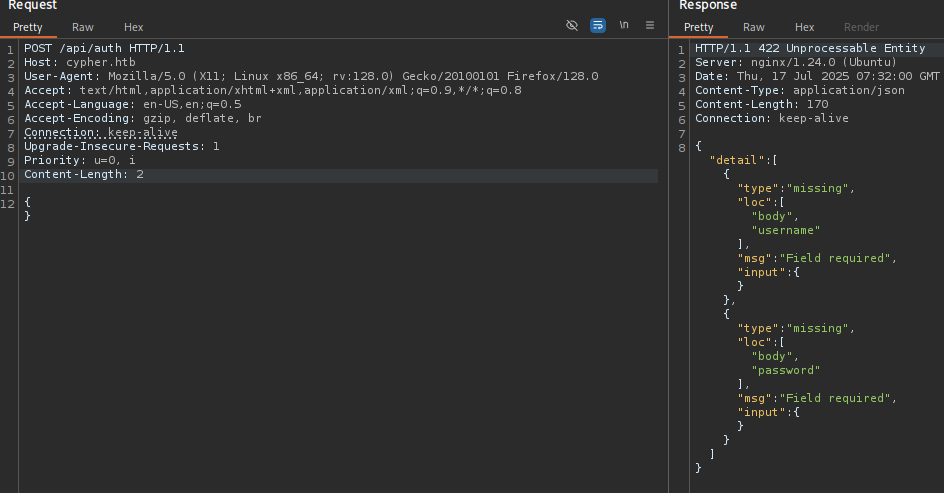Click the Connection: keep-alive request header

[x=101, y=132]
